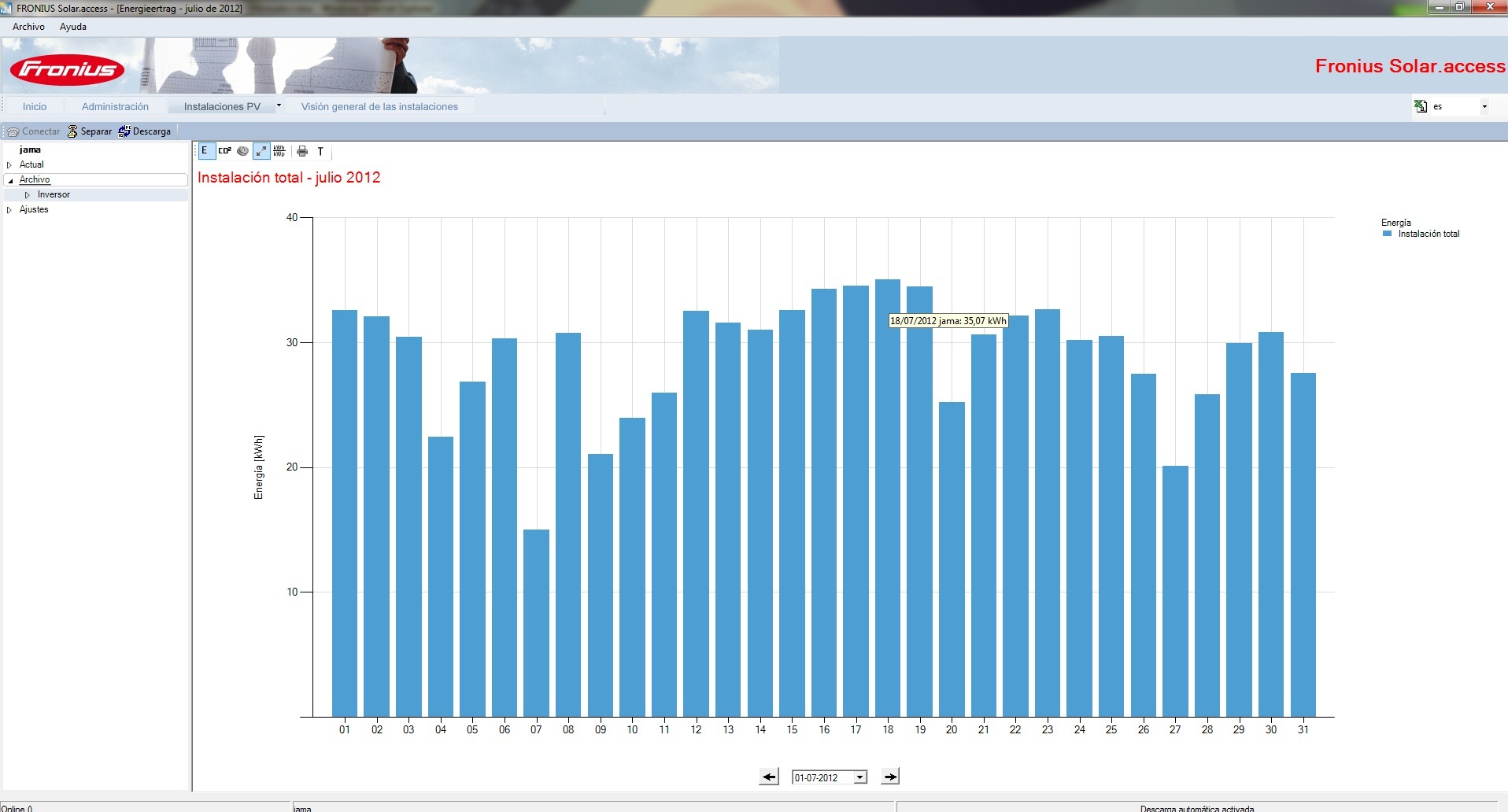Open the Ayuda menu
The height and width of the screenshot is (812, 1508).
coord(73,27)
